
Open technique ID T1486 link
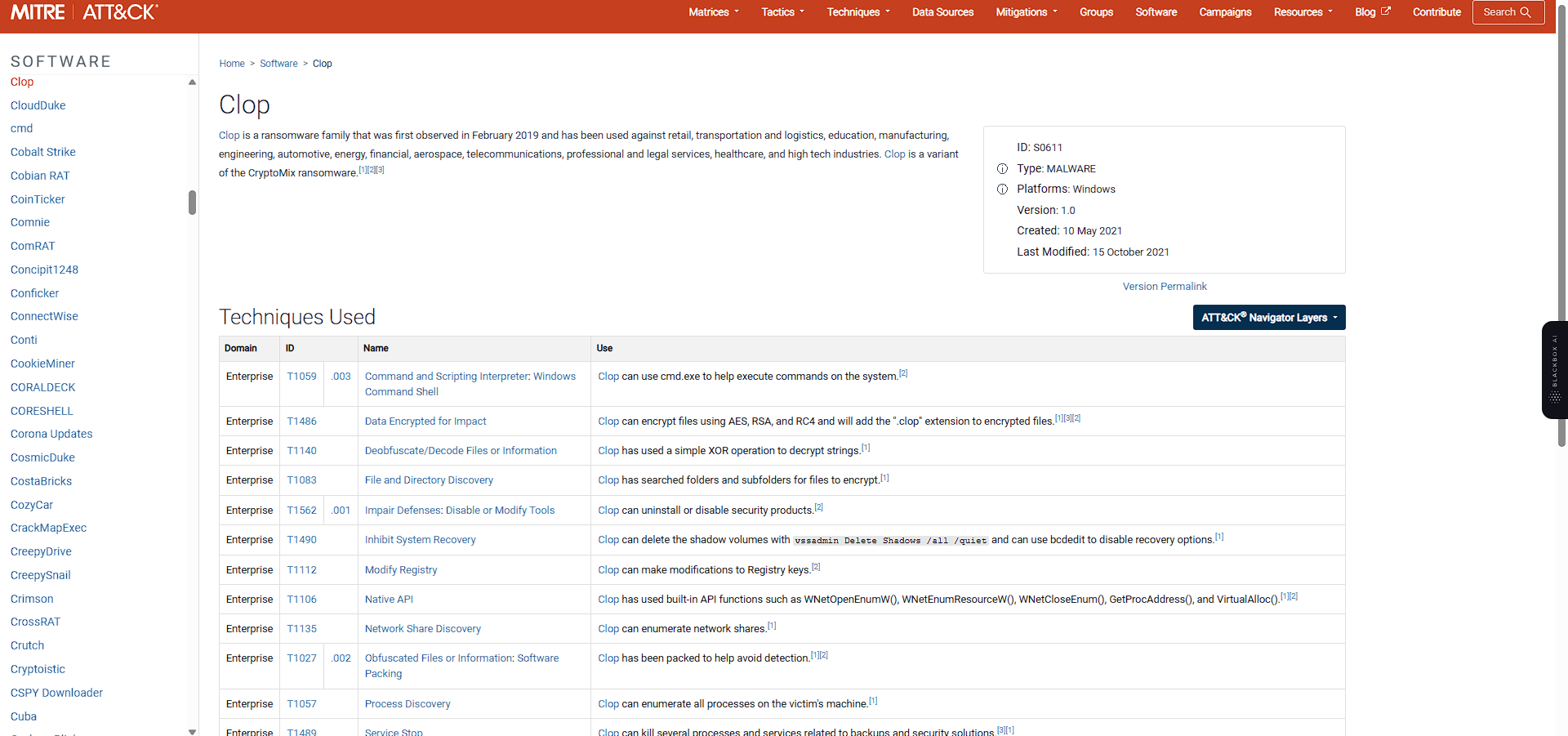coord(301,422)
